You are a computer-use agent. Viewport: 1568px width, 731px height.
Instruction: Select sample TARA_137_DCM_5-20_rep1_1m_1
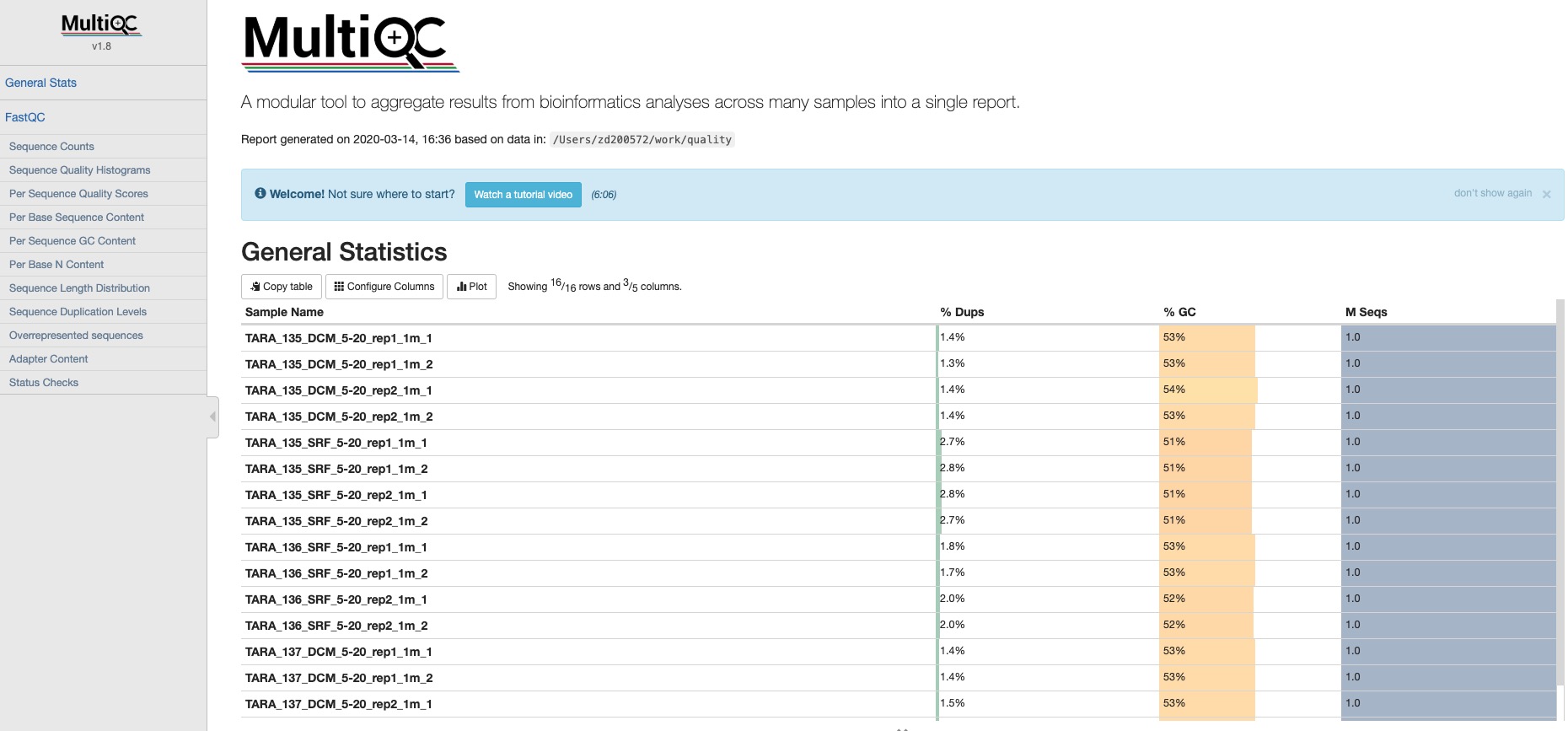click(x=339, y=652)
